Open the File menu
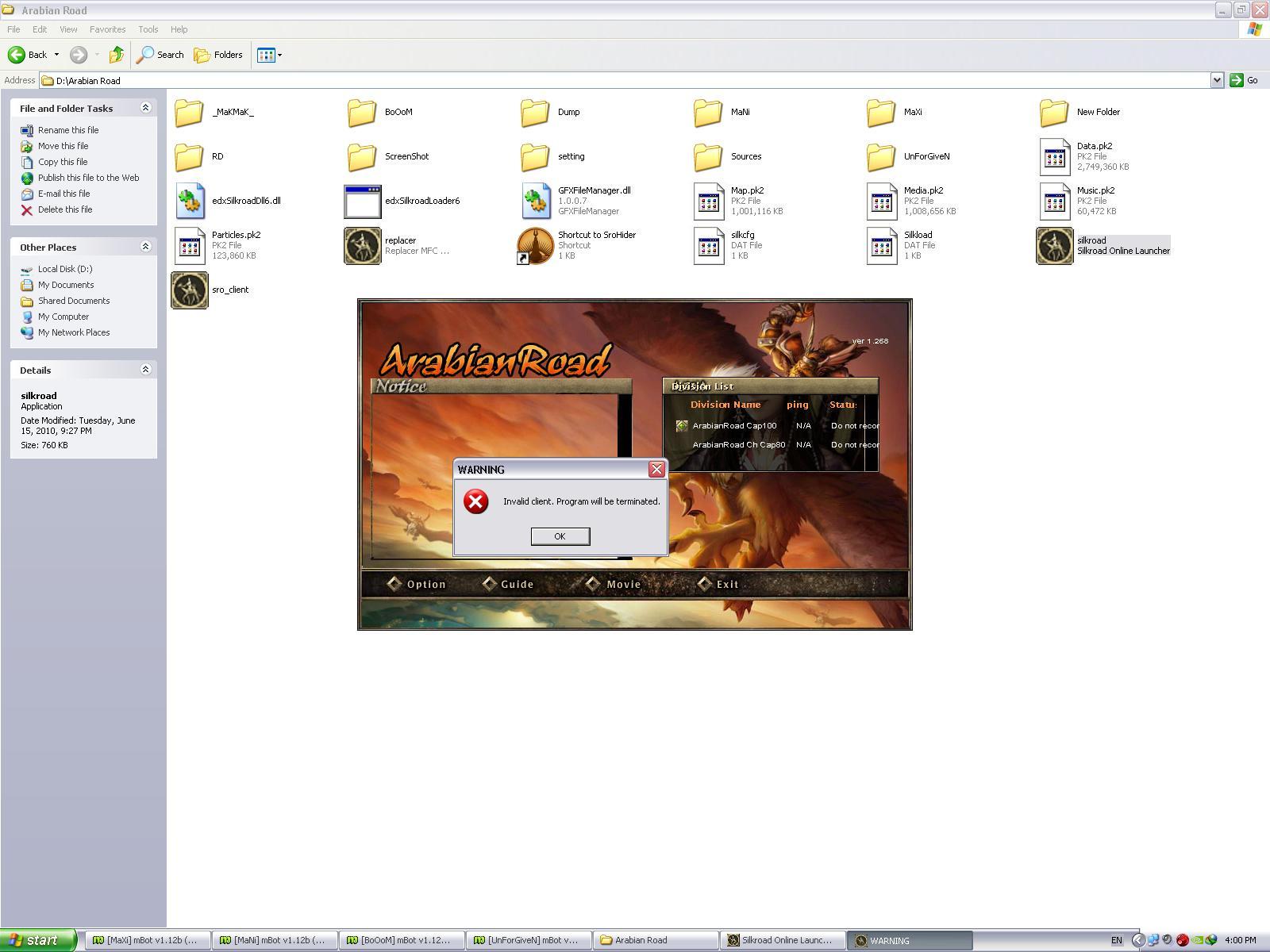Image resolution: width=1270 pixels, height=952 pixels. (13, 29)
